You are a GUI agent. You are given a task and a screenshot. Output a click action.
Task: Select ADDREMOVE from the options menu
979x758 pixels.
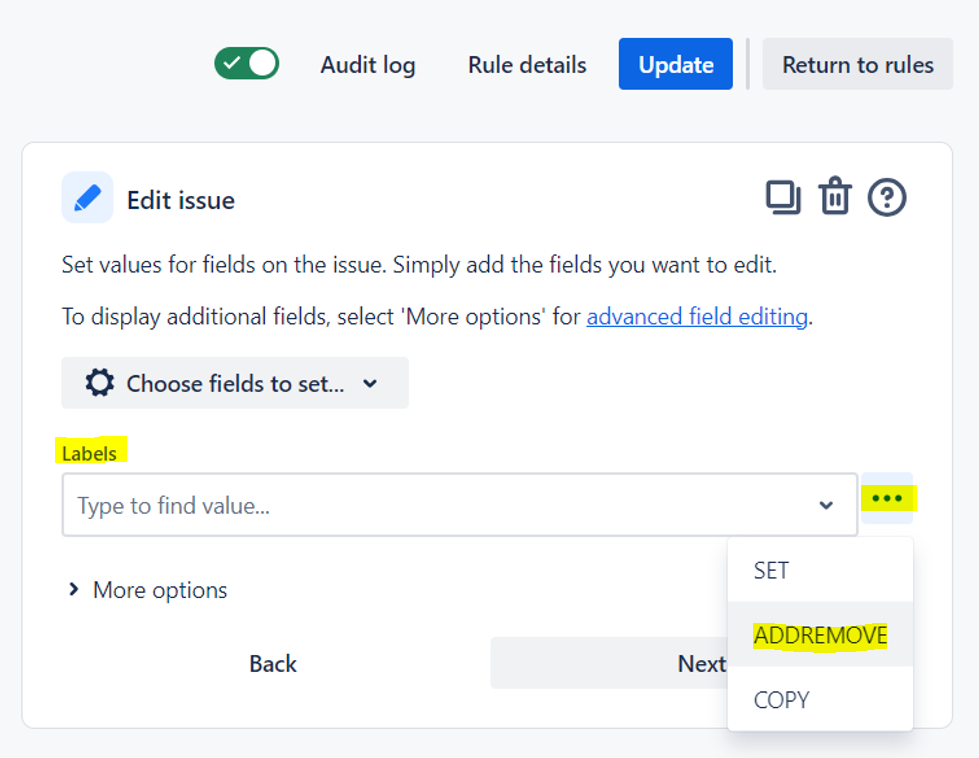pos(820,634)
